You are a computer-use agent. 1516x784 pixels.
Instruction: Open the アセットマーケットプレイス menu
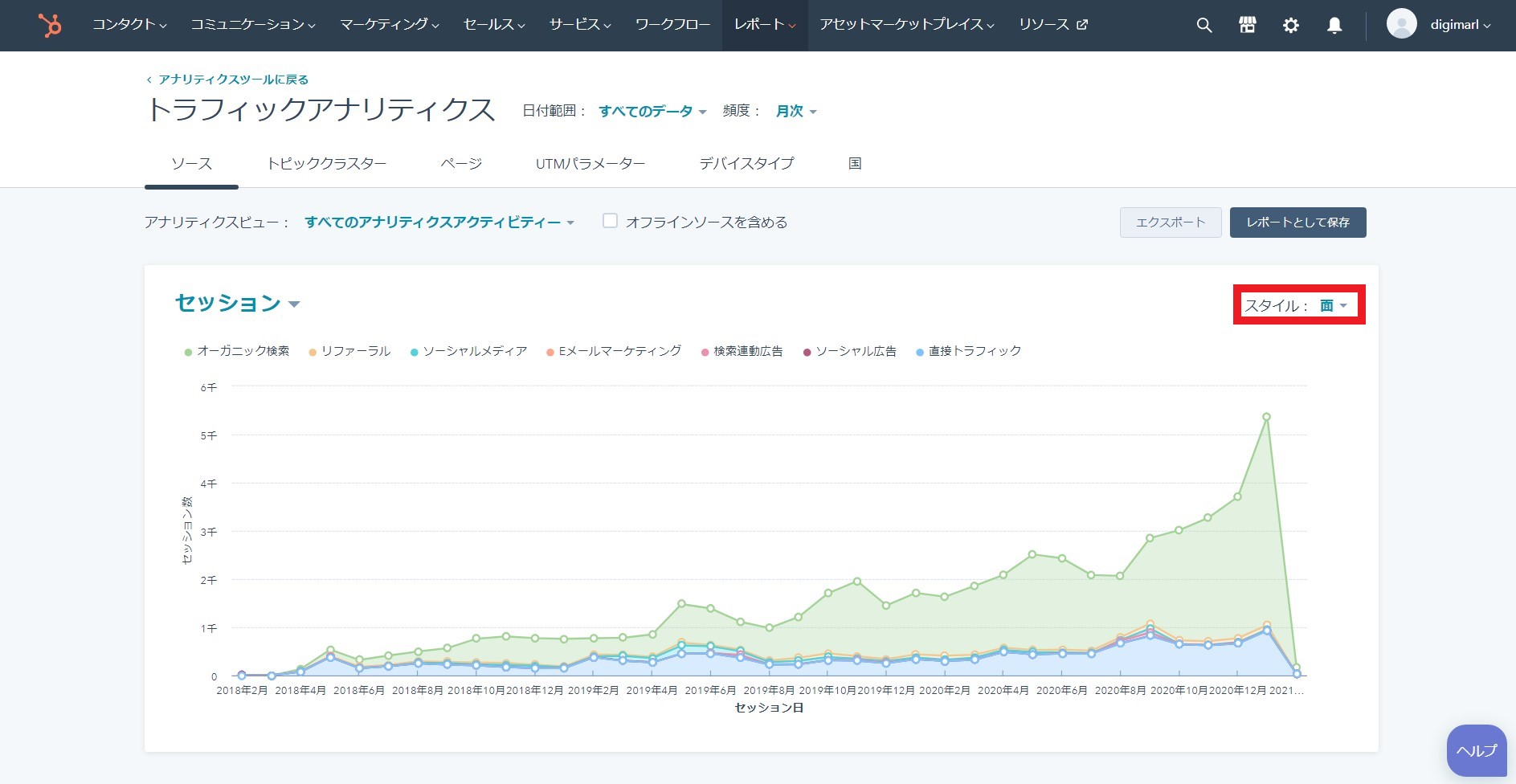[x=907, y=25]
